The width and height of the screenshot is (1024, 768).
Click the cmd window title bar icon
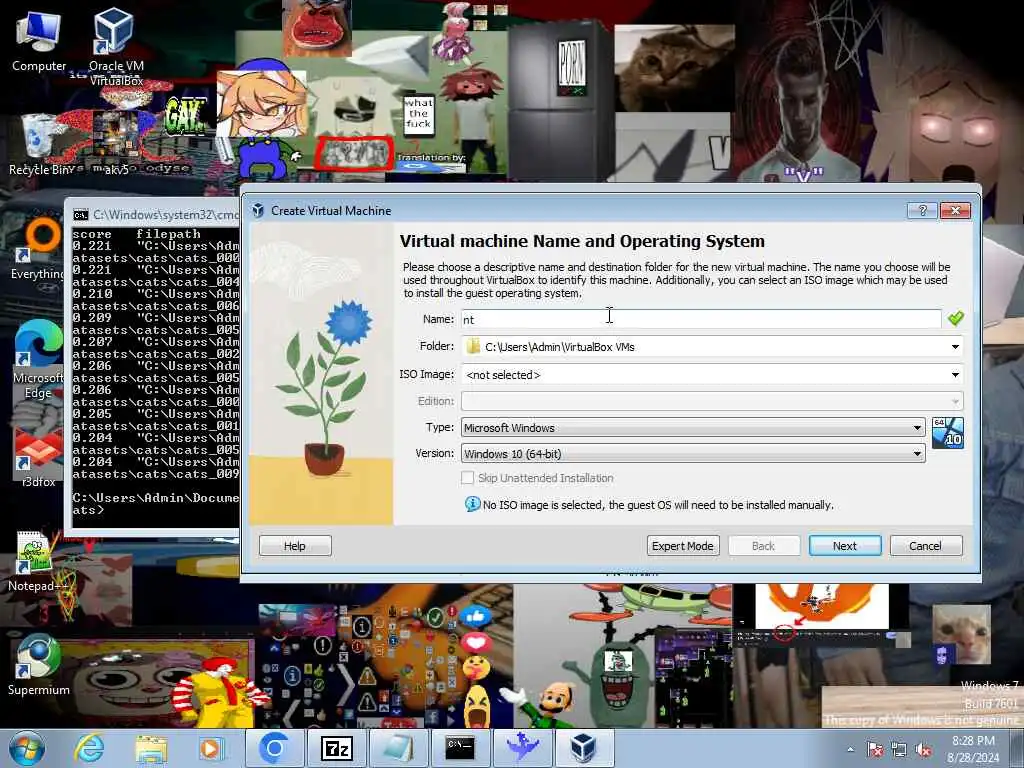click(81, 215)
